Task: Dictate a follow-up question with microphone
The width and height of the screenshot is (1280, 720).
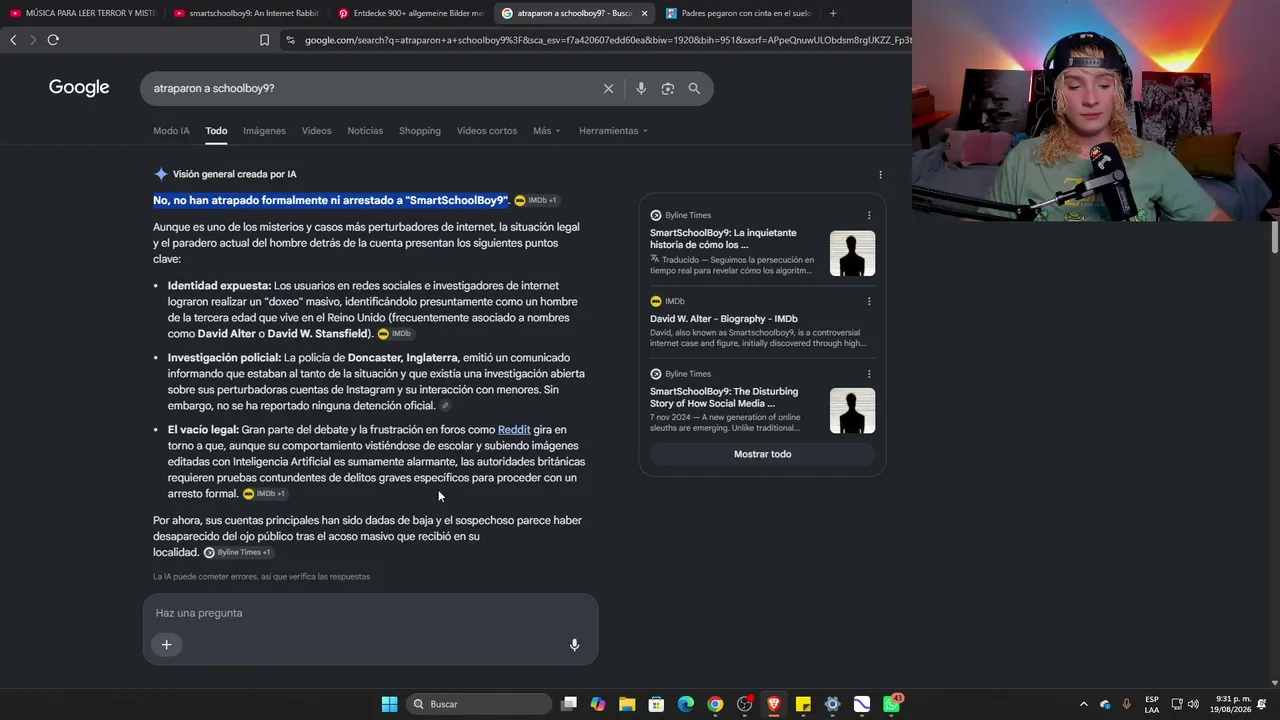Action: (574, 645)
